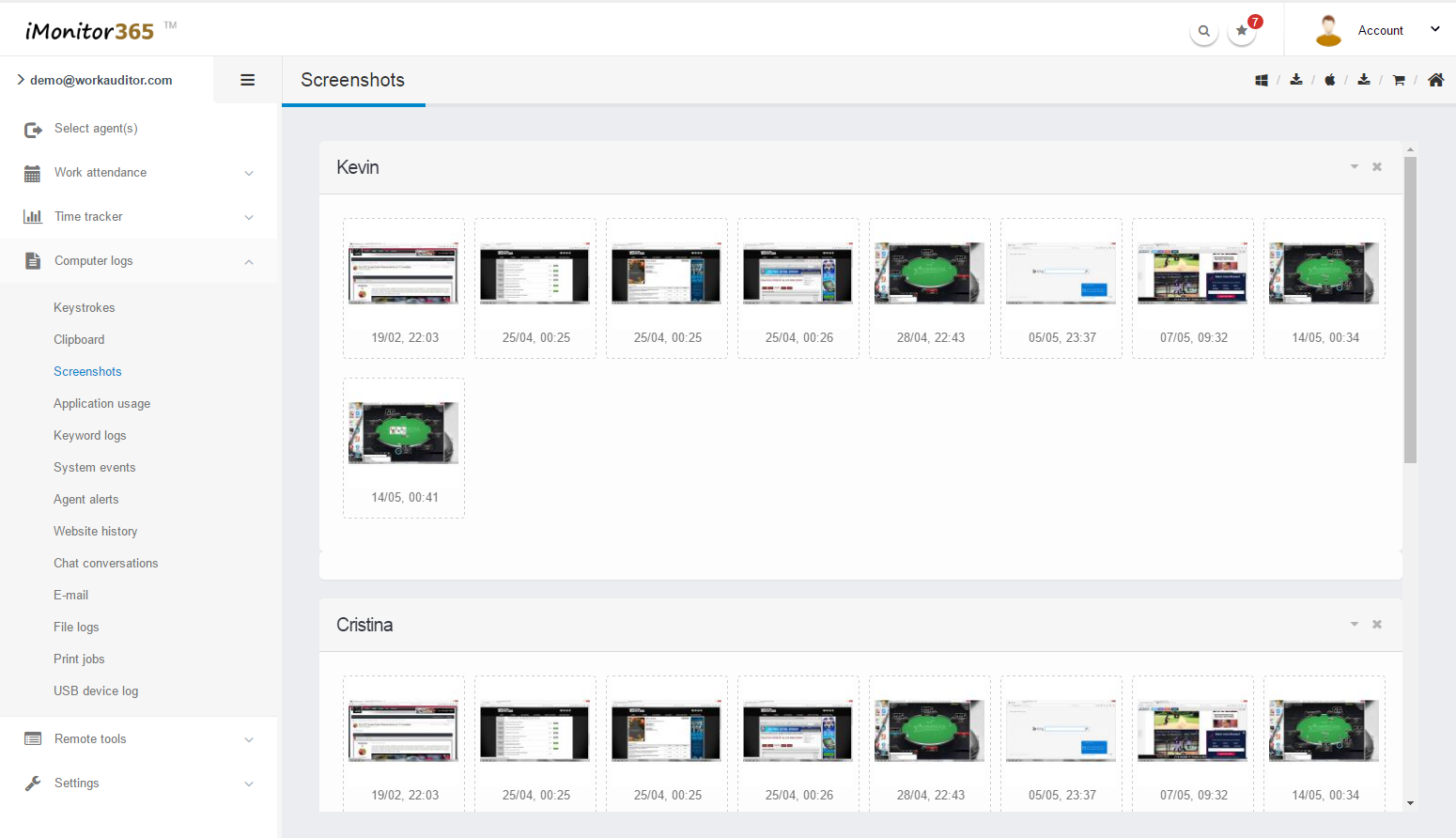Open Keystrokes in the sidebar

pyautogui.click(x=85, y=308)
